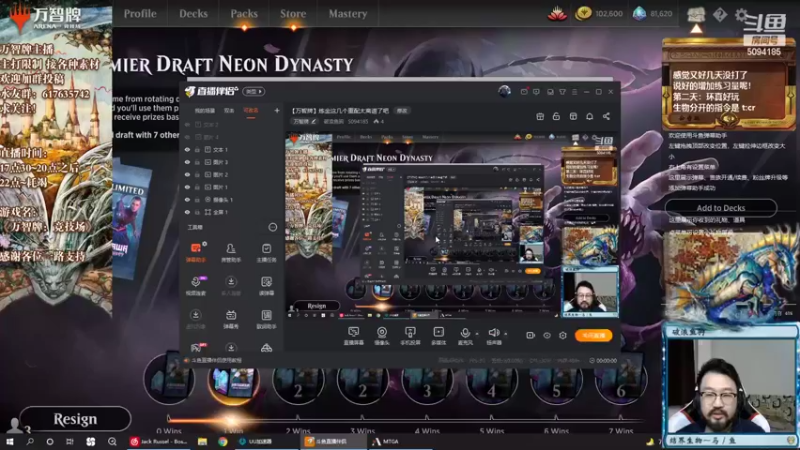Click the orange start broadcast button
Image resolution: width=800 pixels, height=450 pixels.
(x=593, y=335)
